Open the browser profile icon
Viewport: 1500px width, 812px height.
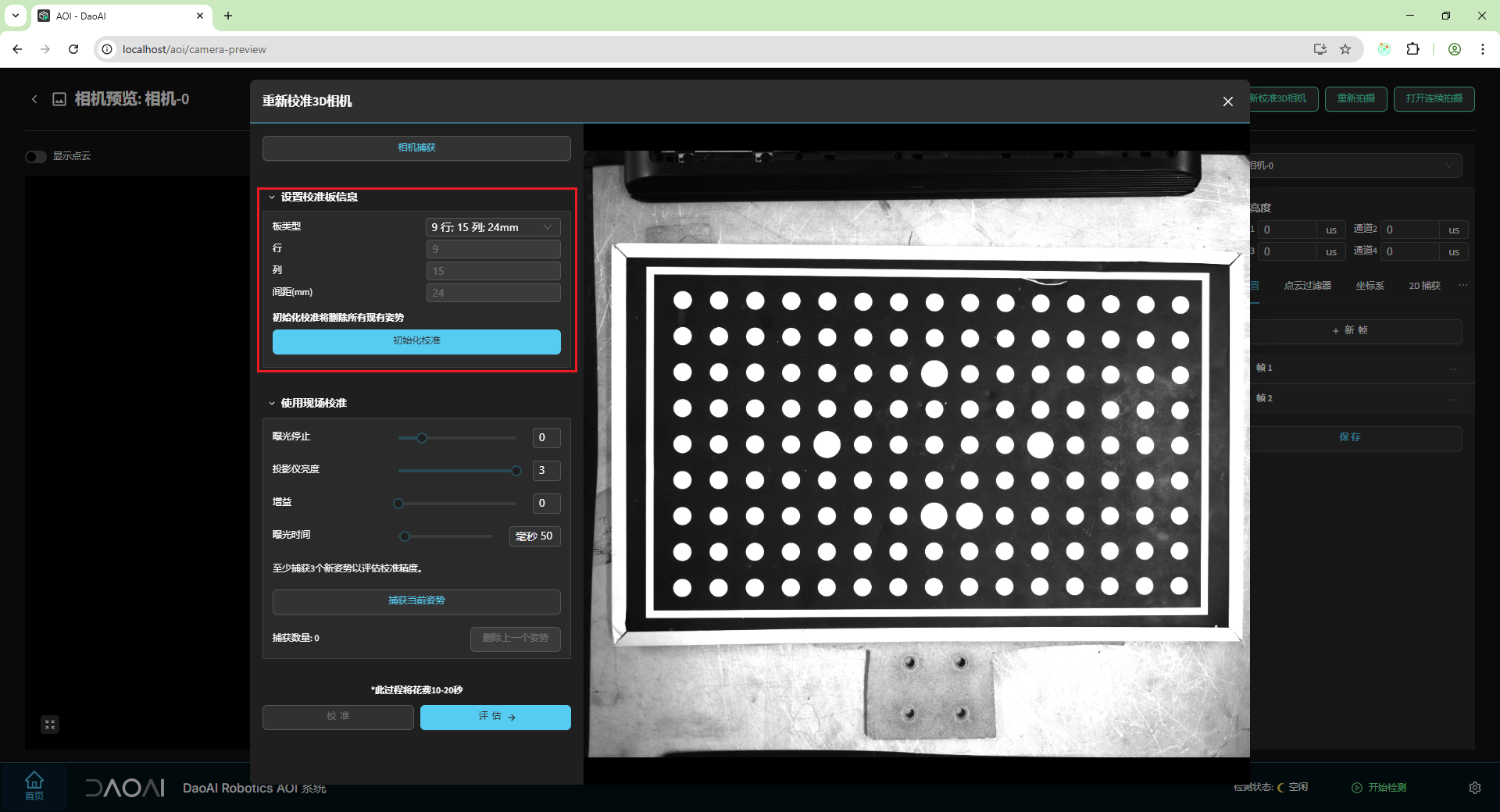pyautogui.click(x=1455, y=49)
